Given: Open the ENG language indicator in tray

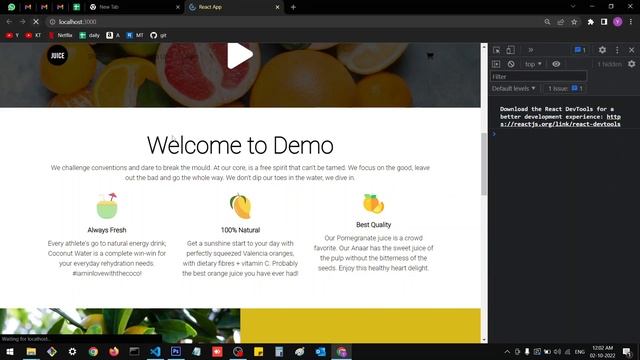Looking at the screenshot, I should pos(580,351).
